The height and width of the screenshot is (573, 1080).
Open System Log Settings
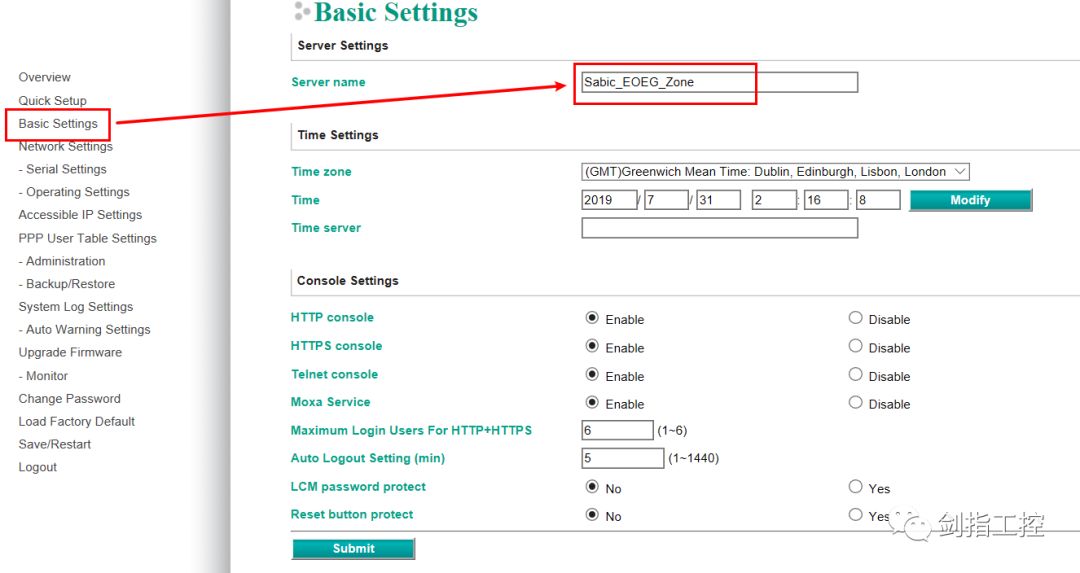(x=76, y=306)
